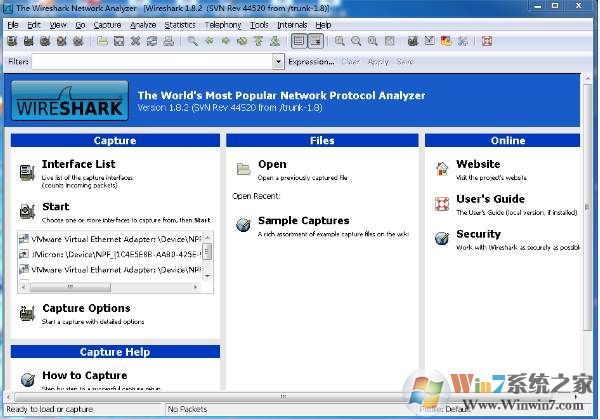Open the Analyze menu
This screenshot has width=600, height=419.
click(143, 24)
